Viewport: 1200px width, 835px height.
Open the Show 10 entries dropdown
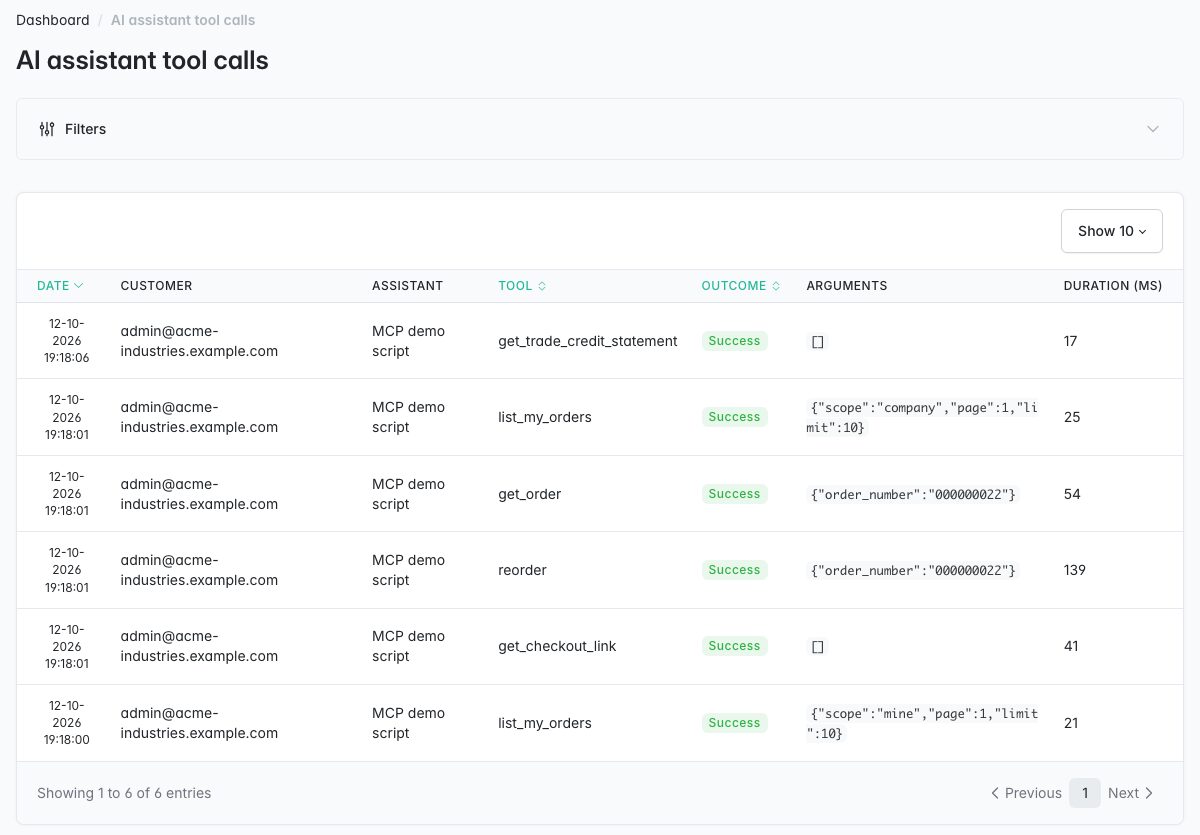(1112, 231)
